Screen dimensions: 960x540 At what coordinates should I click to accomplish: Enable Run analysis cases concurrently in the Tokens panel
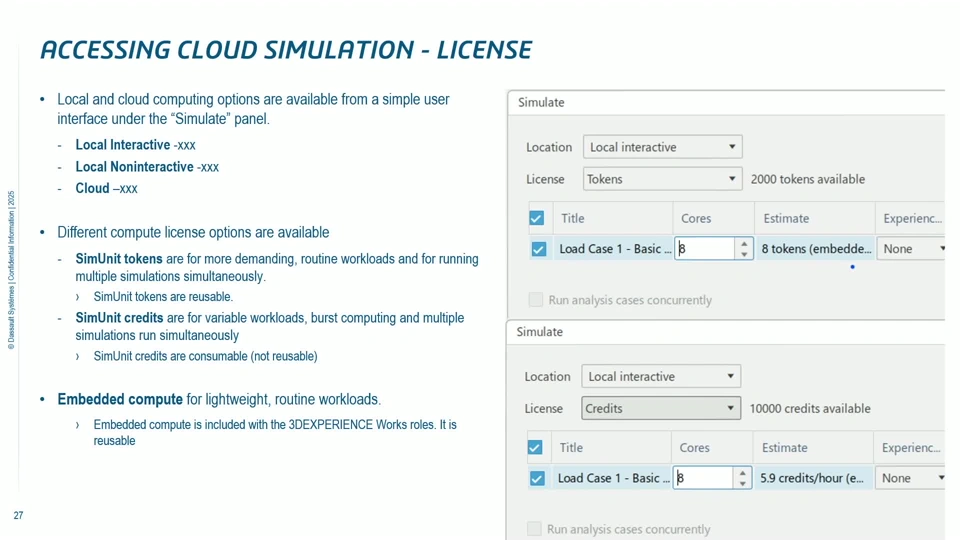click(x=536, y=299)
